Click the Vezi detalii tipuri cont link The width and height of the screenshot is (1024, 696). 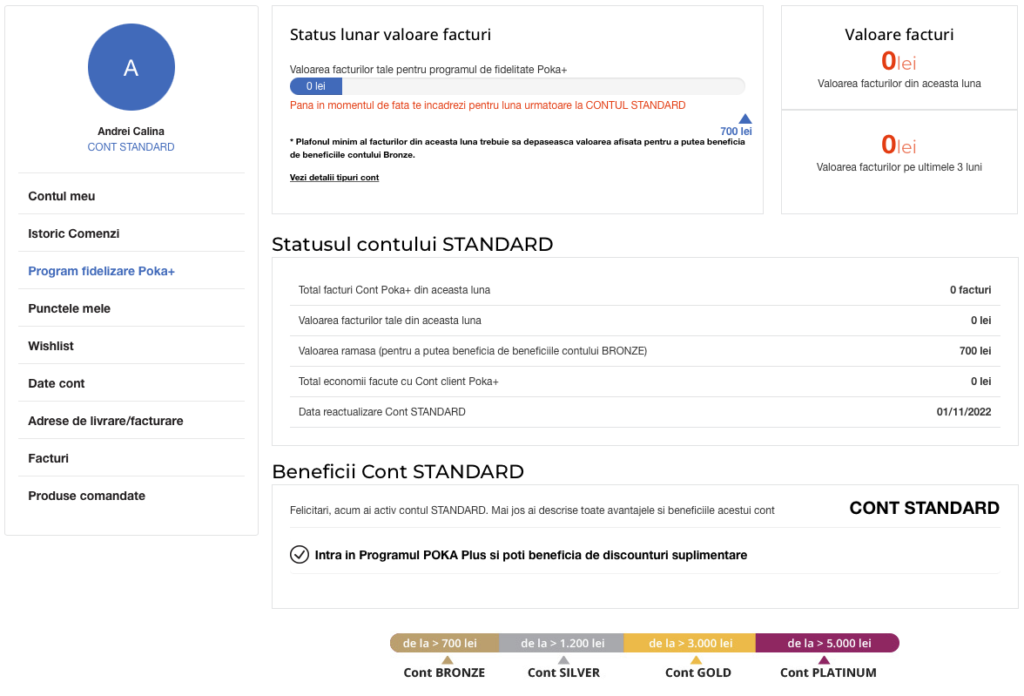click(x=334, y=178)
